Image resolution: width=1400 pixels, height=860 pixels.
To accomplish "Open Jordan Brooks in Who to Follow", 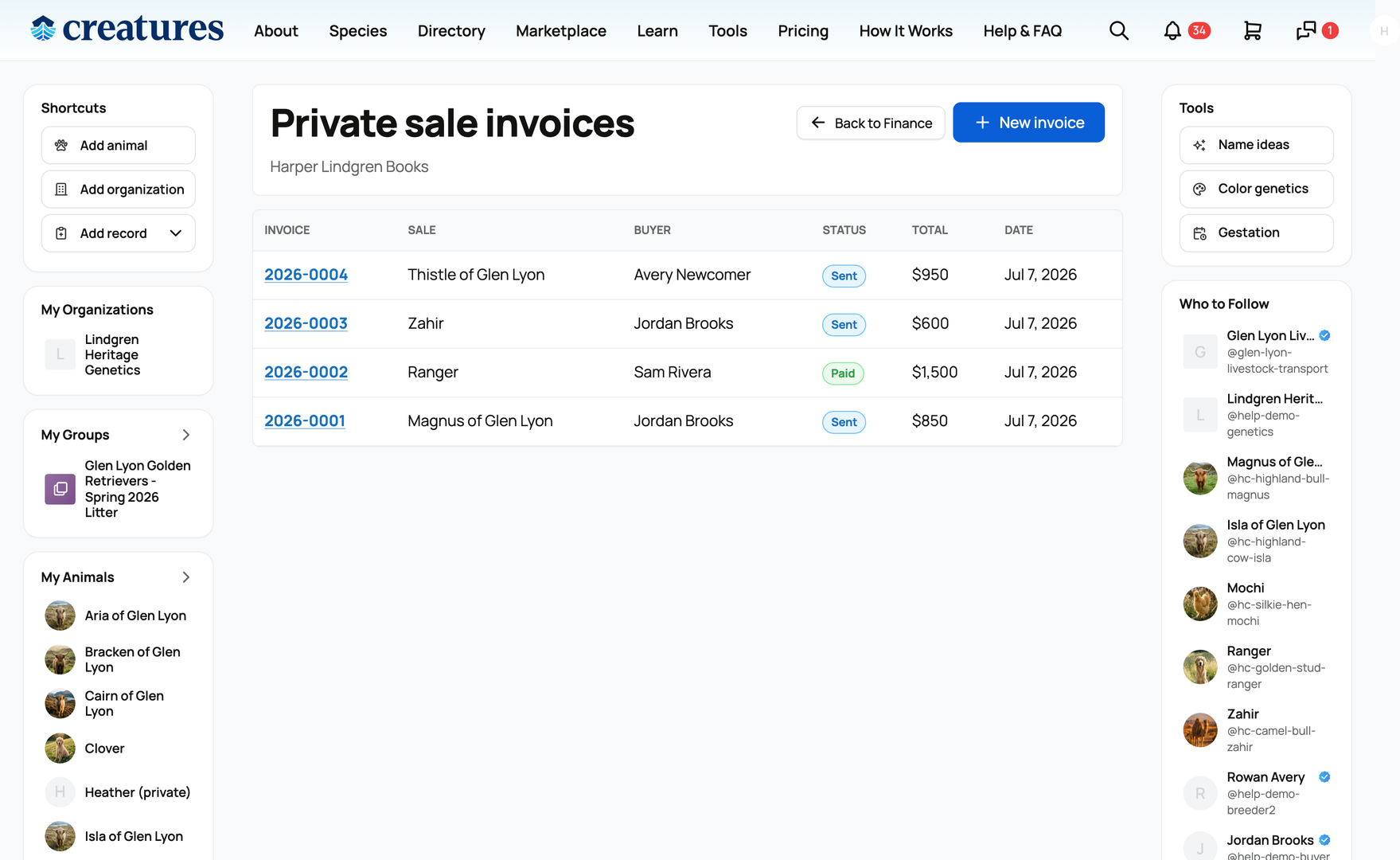I will pyautogui.click(x=1270, y=840).
